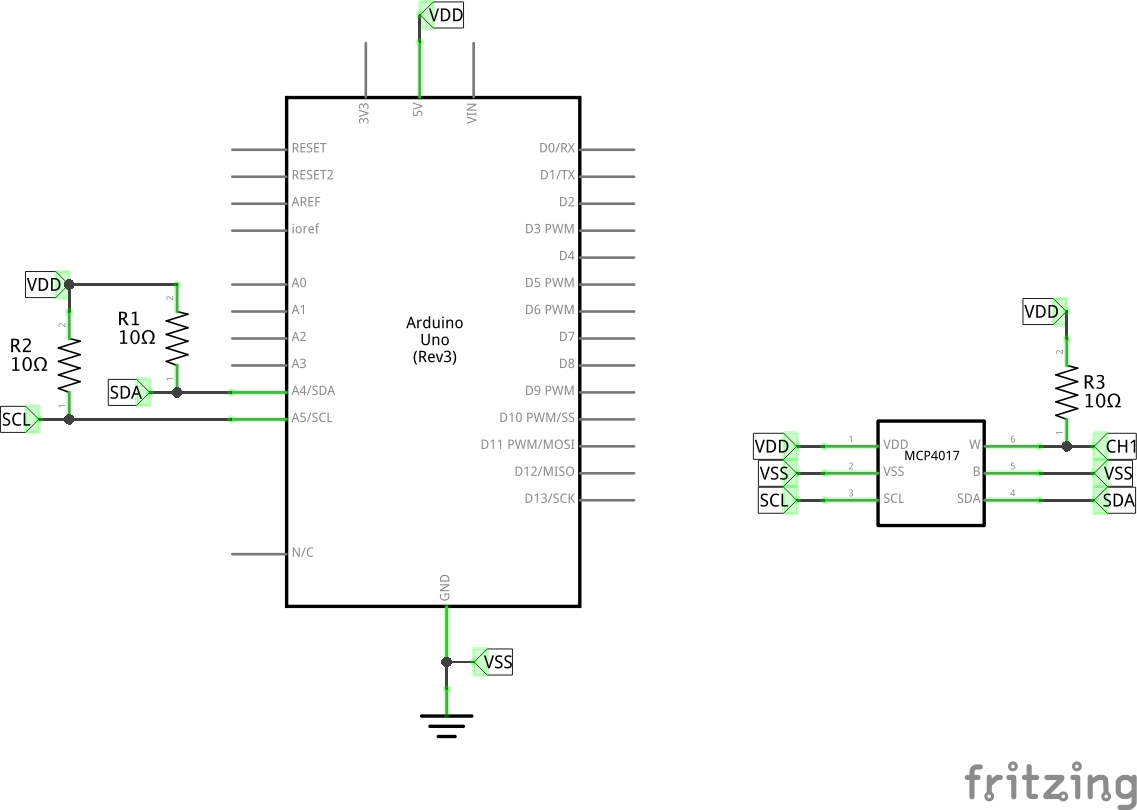Select the R1 resistor symbol
Image resolution: width=1137 pixels, height=810 pixels.
point(177,338)
